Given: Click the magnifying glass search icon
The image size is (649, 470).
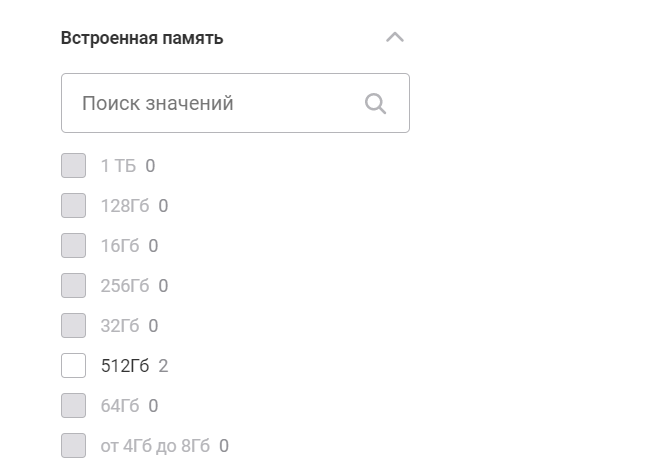Looking at the screenshot, I should [375, 103].
